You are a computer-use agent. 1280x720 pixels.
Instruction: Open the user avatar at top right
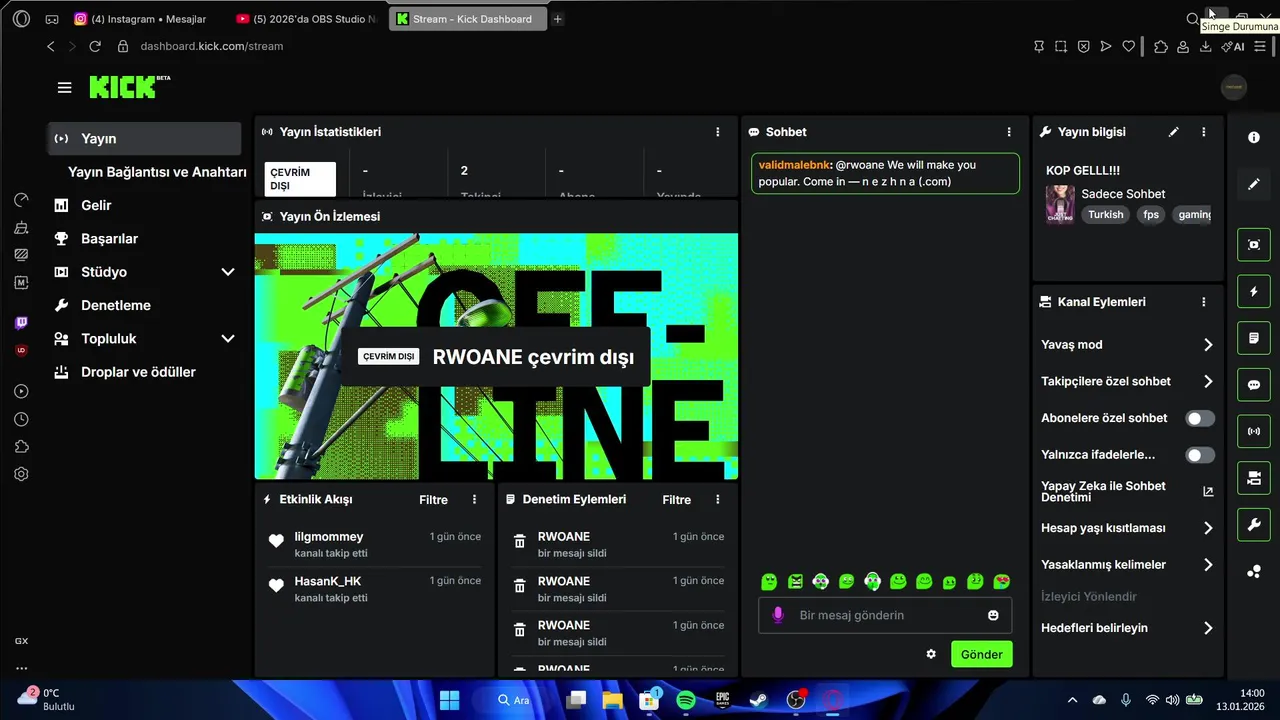tap(1234, 87)
